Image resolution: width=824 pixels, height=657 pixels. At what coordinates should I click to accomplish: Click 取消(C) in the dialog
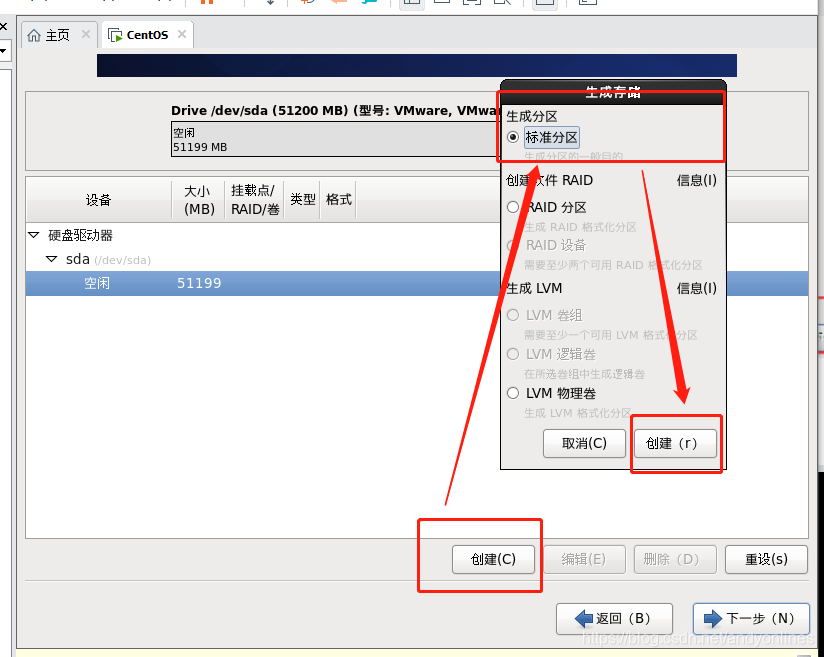pyautogui.click(x=584, y=444)
